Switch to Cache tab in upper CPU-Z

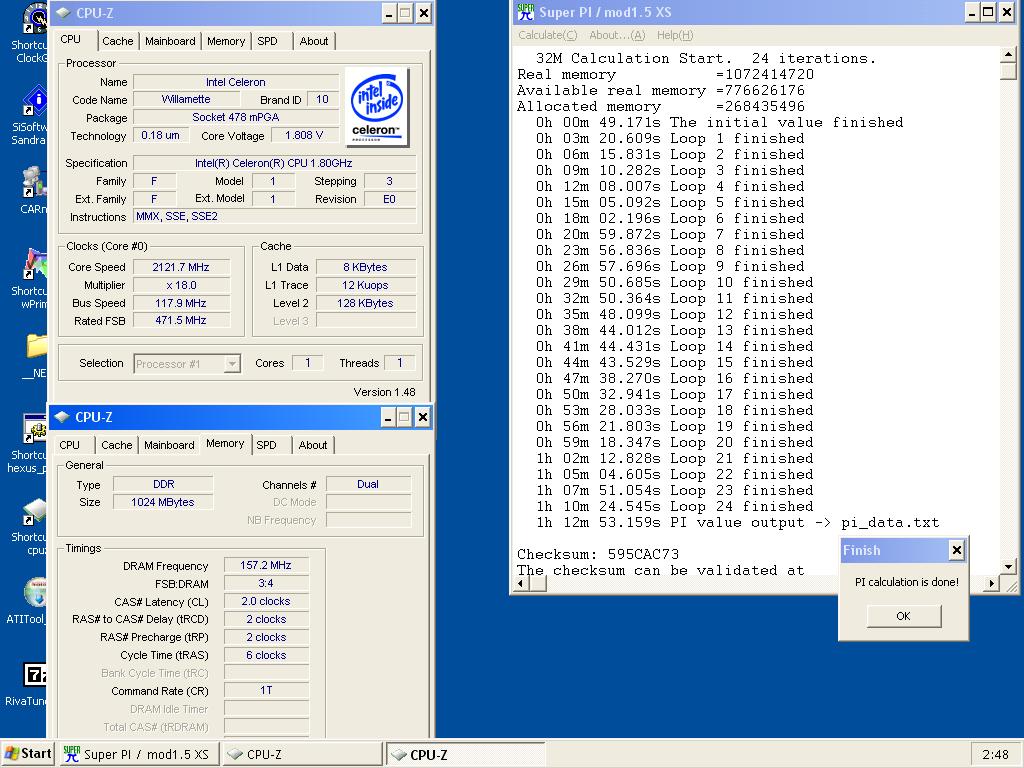(x=118, y=41)
